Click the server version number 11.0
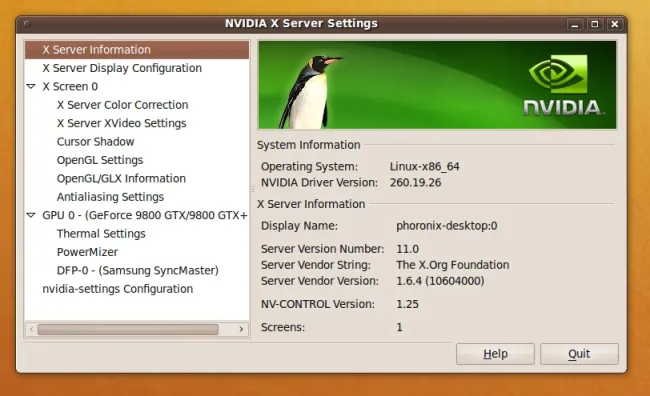The height and width of the screenshot is (396, 650). [407, 249]
